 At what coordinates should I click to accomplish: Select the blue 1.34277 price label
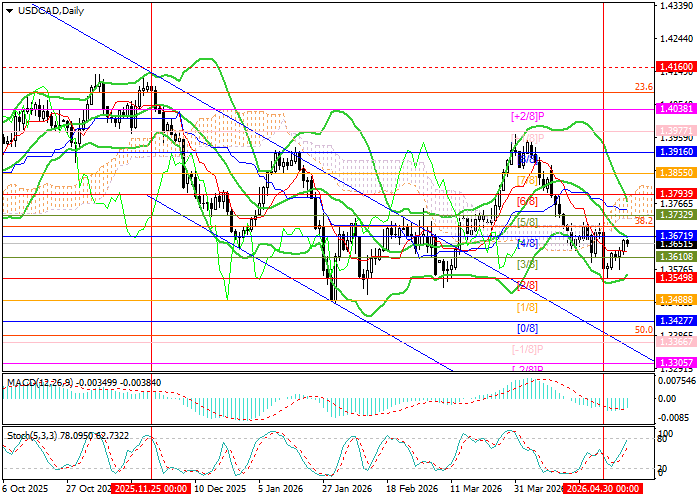pyautogui.click(x=676, y=321)
